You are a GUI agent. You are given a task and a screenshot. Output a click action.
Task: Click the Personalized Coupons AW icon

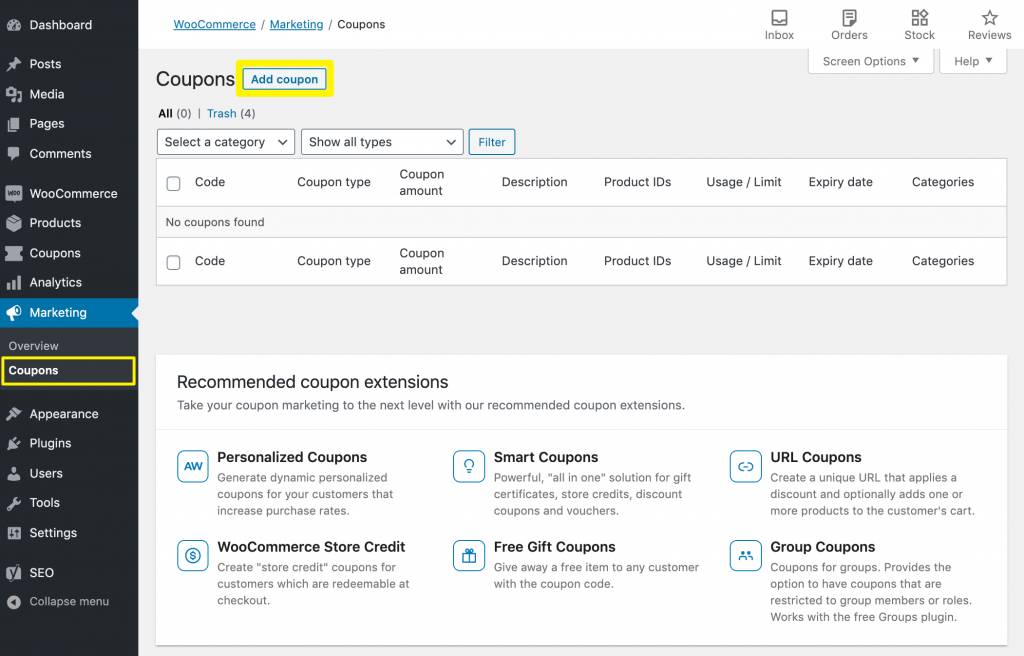pos(193,466)
